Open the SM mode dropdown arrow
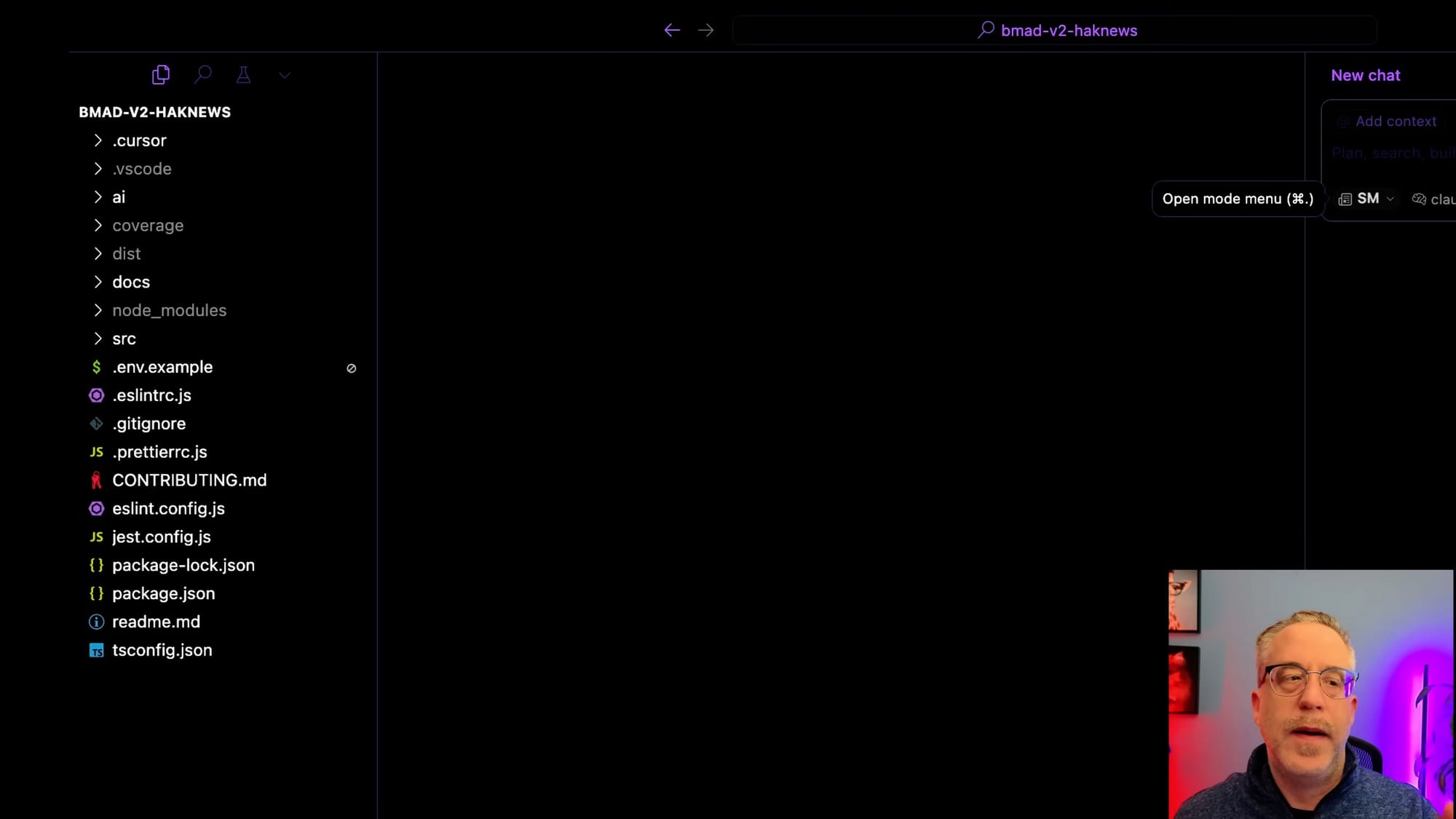The image size is (1456, 819). pyautogui.click(x=1390, y=199)
